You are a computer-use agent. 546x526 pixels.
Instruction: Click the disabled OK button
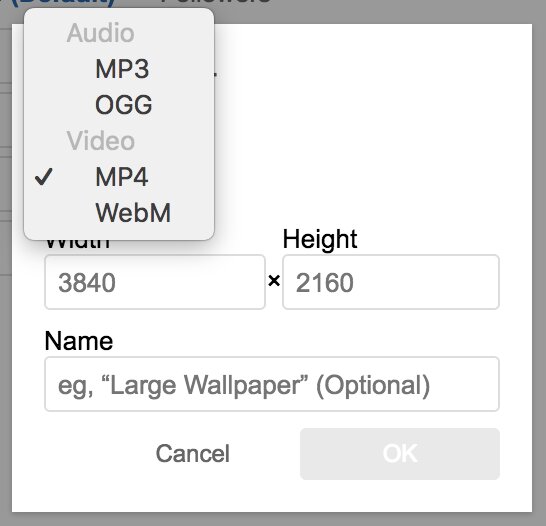click(400, 454)
